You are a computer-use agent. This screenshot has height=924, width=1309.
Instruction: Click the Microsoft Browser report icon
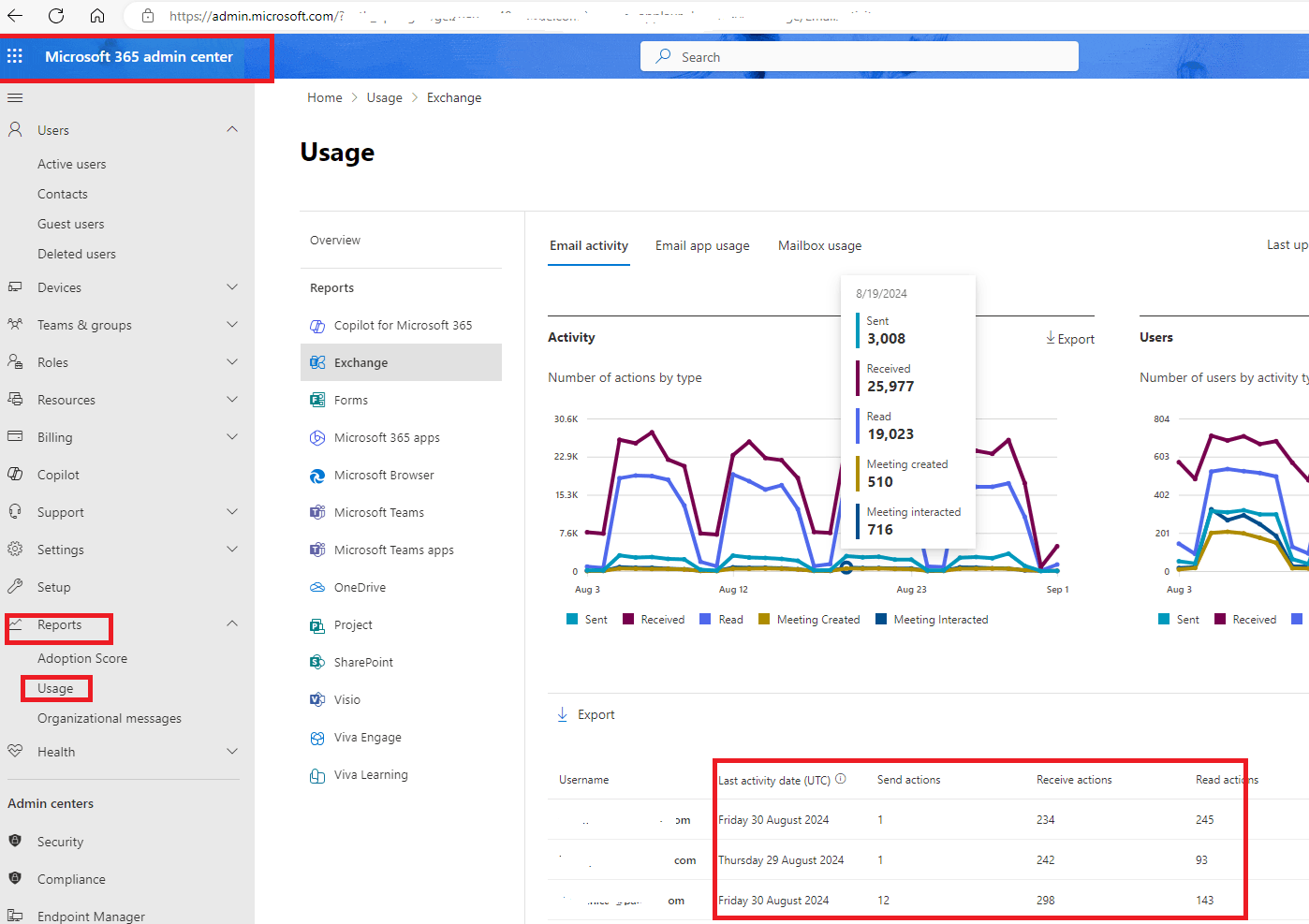click(x=317, y=476)
